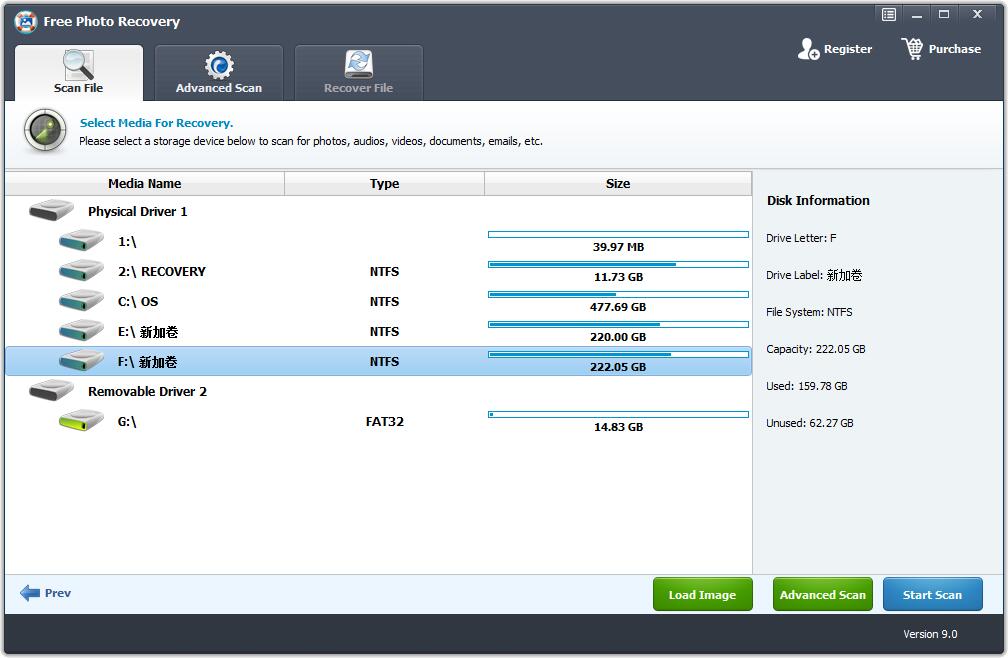
Task: Select the green G:\ removable drive icon
Action: (81, 420)
